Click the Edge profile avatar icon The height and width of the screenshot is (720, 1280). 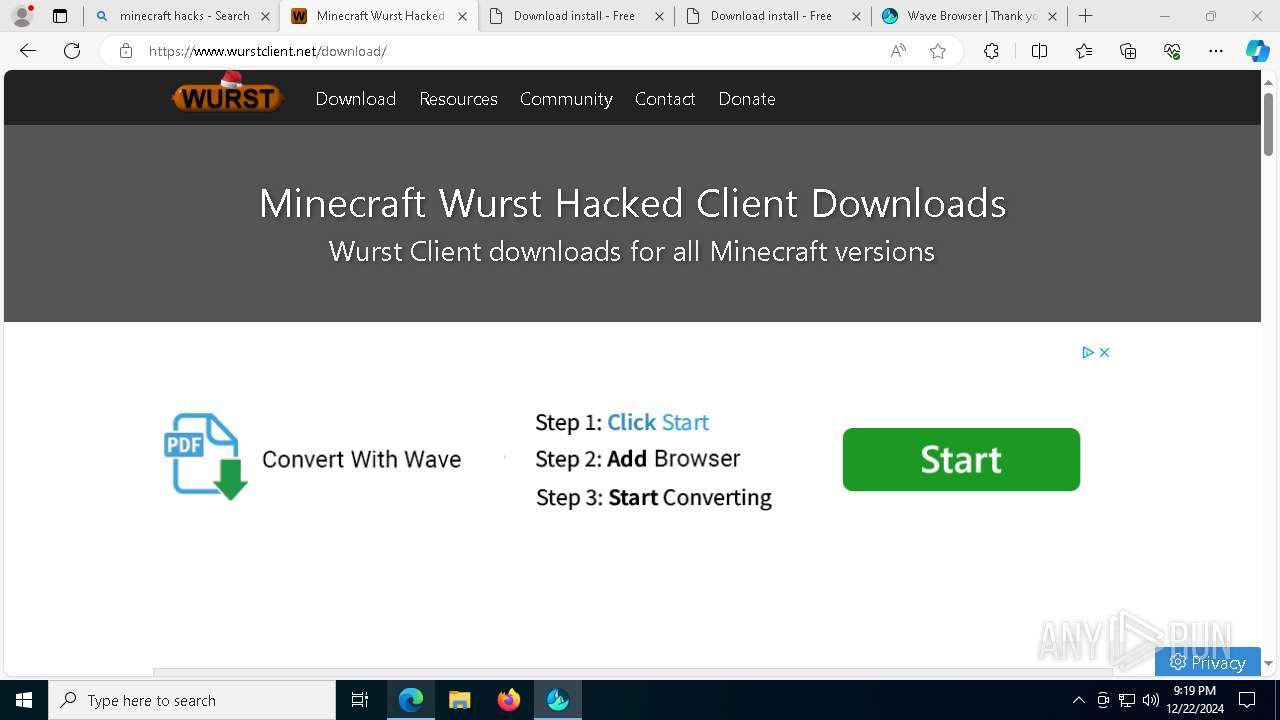click(22, 16)
